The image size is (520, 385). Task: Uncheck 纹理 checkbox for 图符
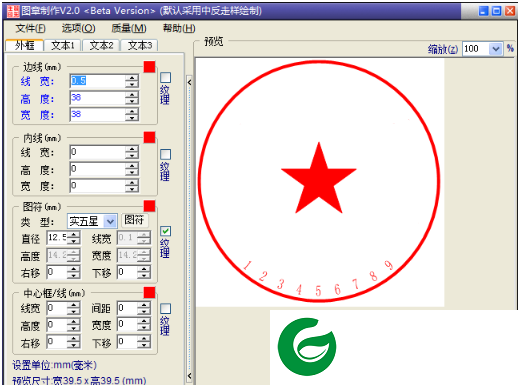click(165, 231)
